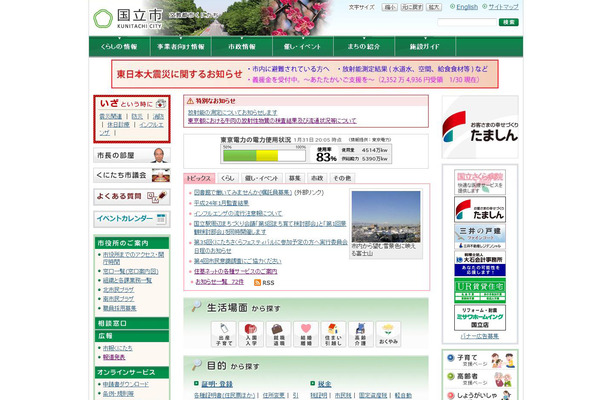
Task: Open the 結婚・離婚 heart icon
Action: click(x=306, y=334)
